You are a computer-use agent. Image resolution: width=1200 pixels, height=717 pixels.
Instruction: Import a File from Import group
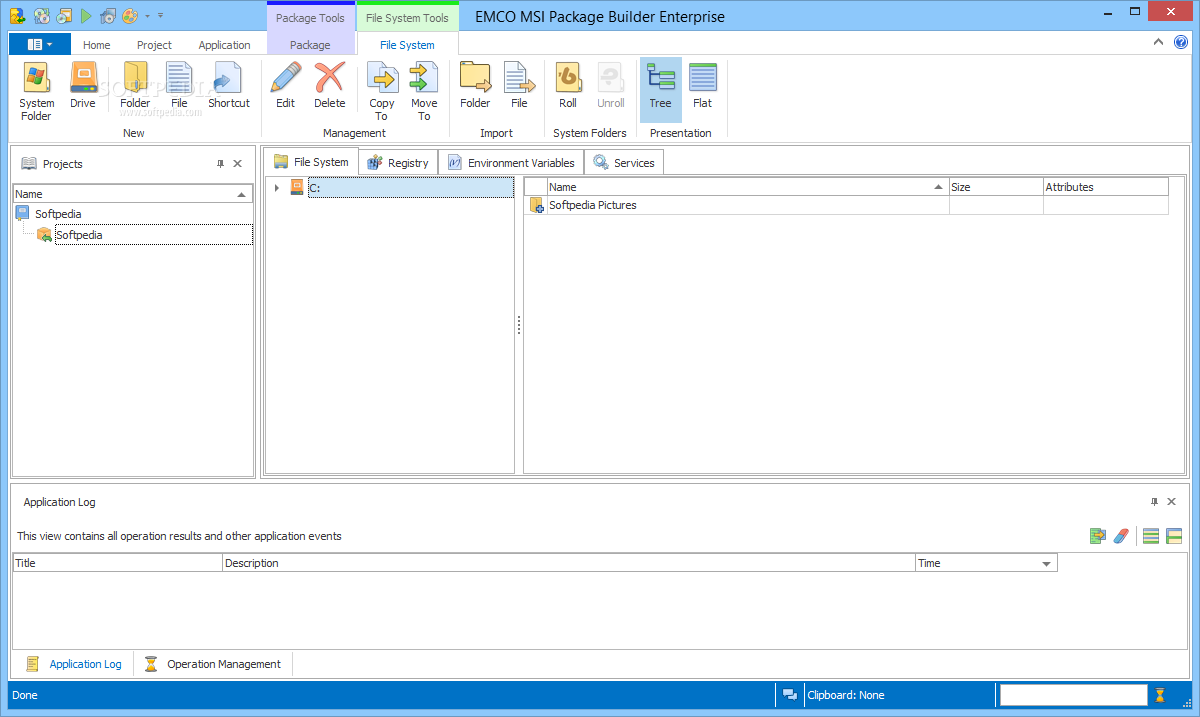click(519, 86)
